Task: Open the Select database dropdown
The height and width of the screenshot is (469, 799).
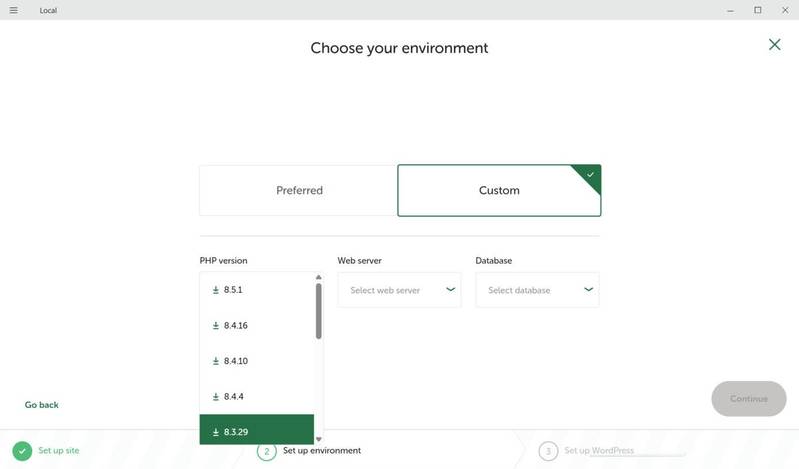Action: point(538,290)
